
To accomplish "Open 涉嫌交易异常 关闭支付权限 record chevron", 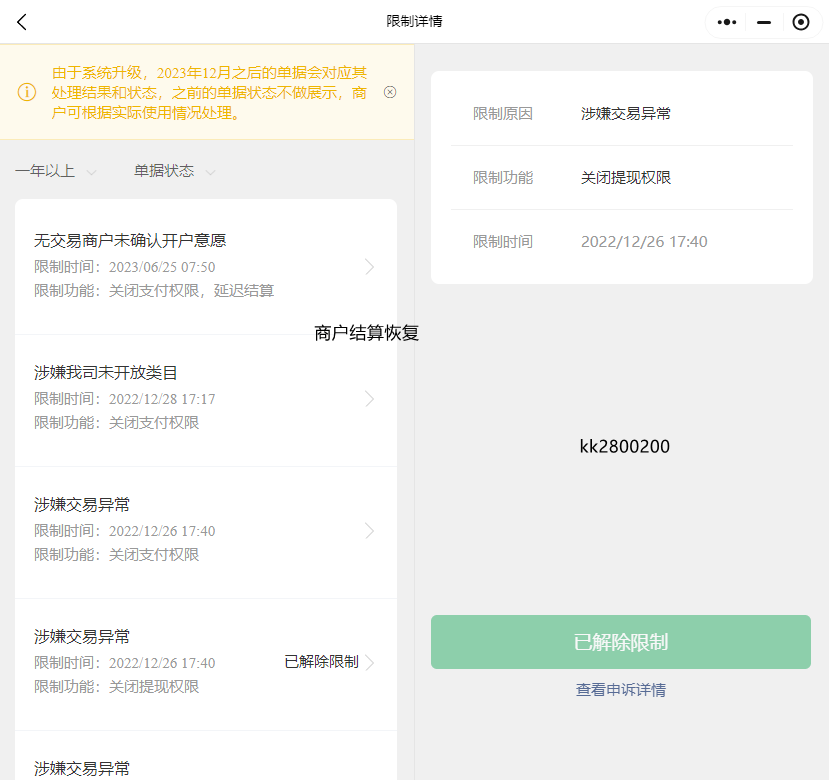I will (370, 530).
